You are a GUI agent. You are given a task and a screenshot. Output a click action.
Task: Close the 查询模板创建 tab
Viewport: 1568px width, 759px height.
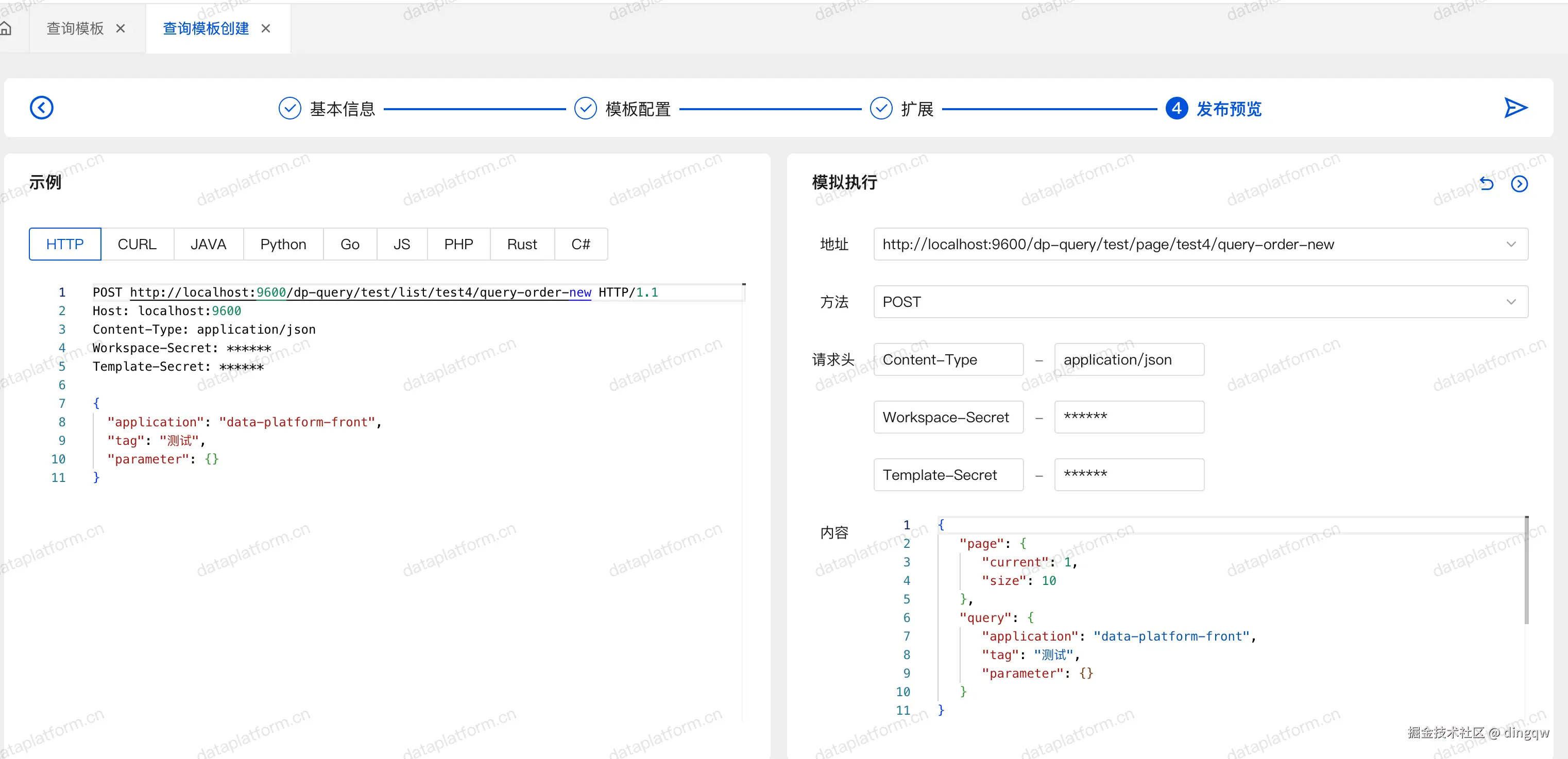[x=265, y=28]
